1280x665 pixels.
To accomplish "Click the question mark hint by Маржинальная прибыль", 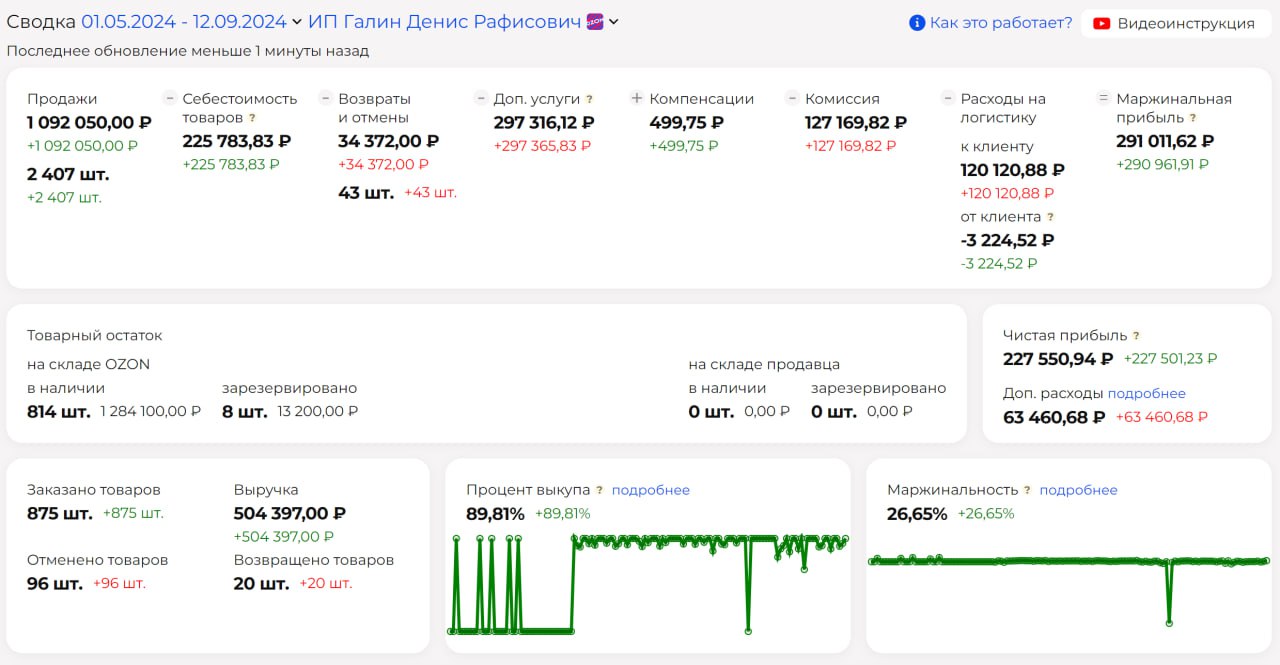I will tap(1193, 118).
